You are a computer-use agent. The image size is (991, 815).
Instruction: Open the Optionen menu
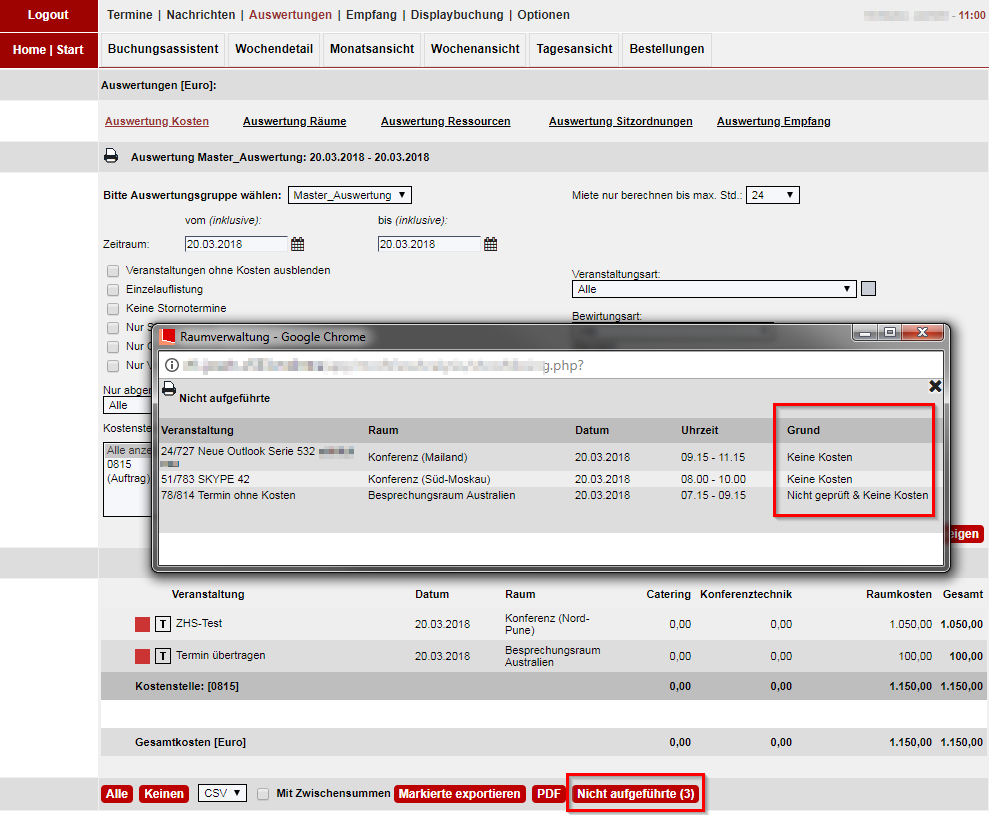(x=544, y=15)
